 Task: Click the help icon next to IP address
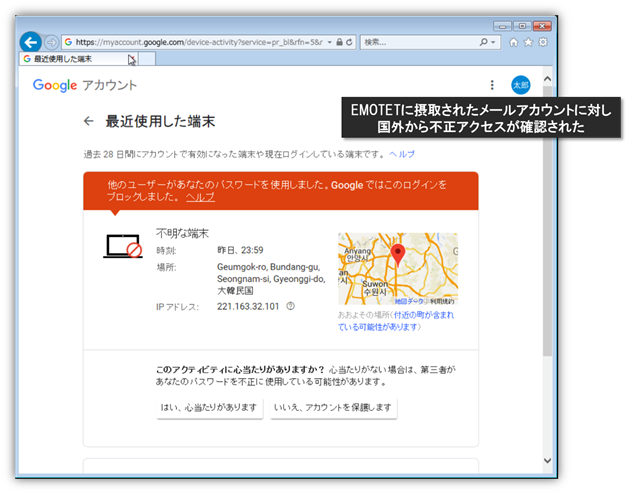coord(290,306)
